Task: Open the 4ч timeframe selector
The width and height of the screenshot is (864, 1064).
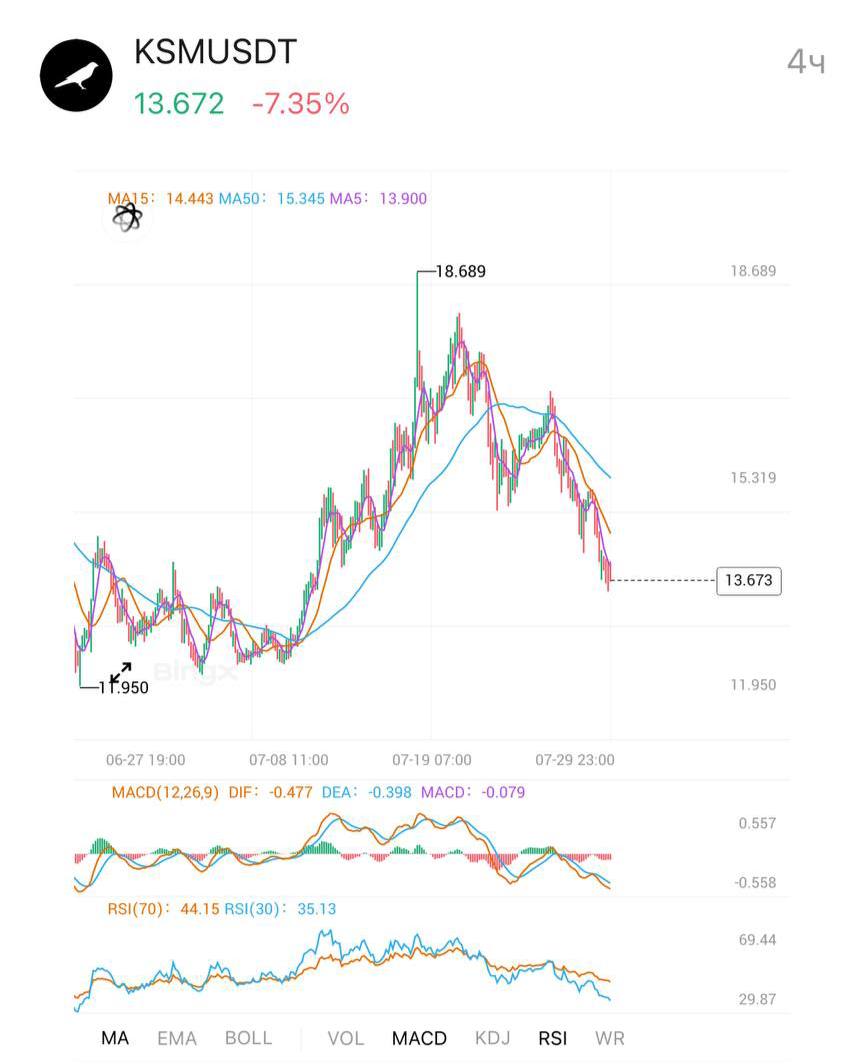Action: click(x=806, y=62)
